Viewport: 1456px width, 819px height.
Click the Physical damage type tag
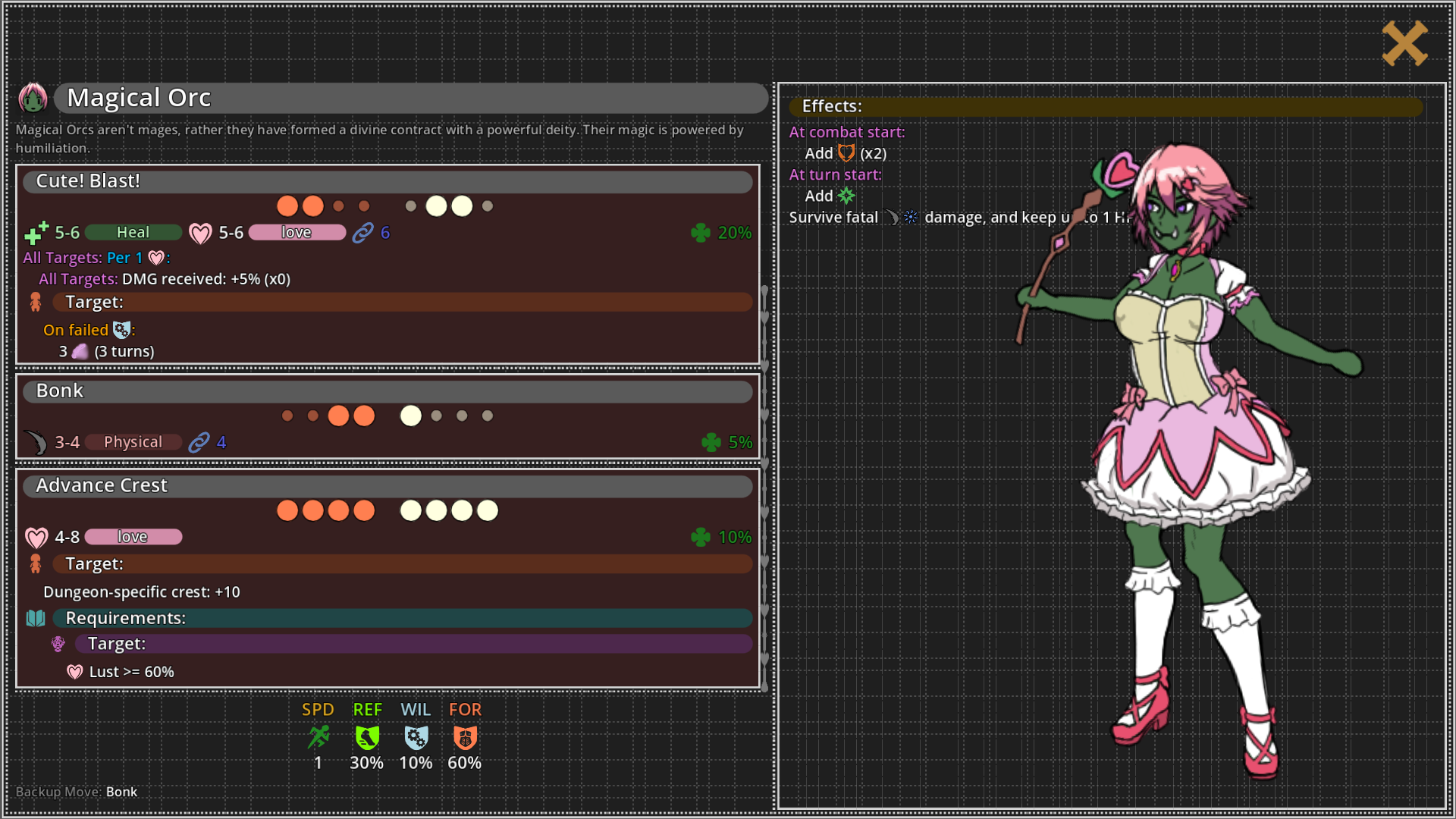133,442
